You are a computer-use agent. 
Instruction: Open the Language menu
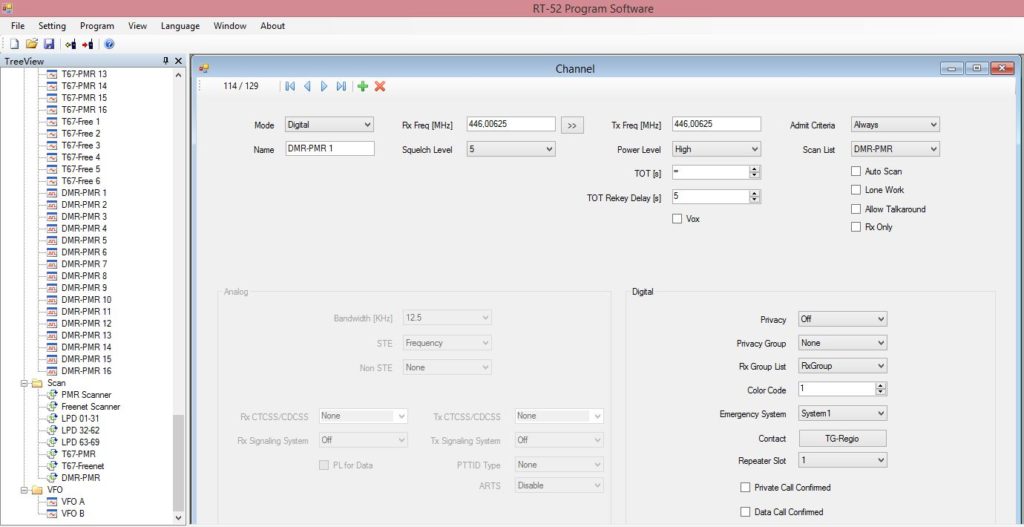click(180, 26)
